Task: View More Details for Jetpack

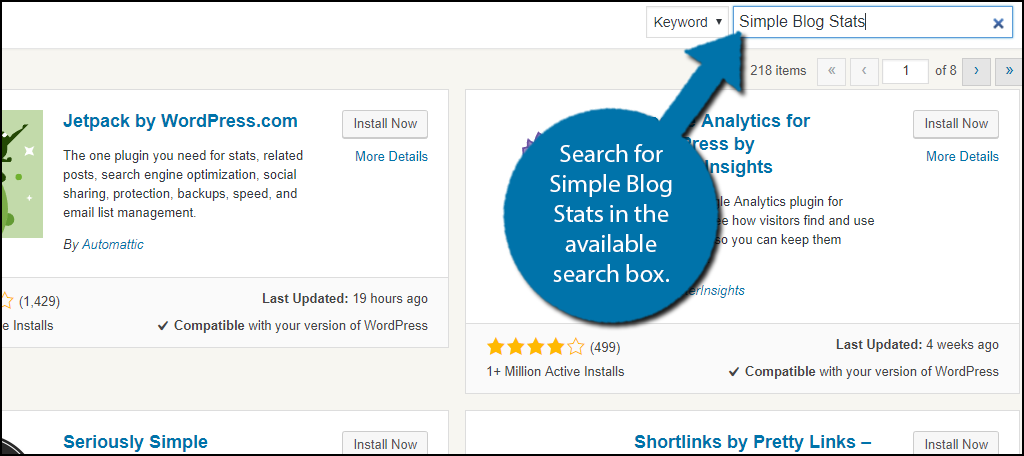Action: click(391, 156)
